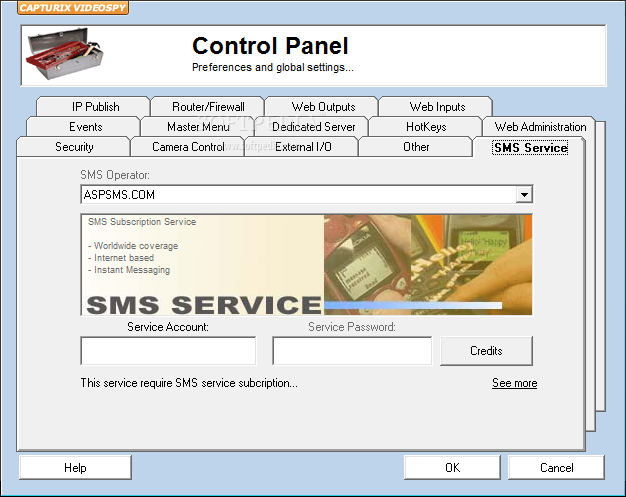Select the Other tab
Image resolution: width=626 pixels, height=497 pixels.
[416, 147]
